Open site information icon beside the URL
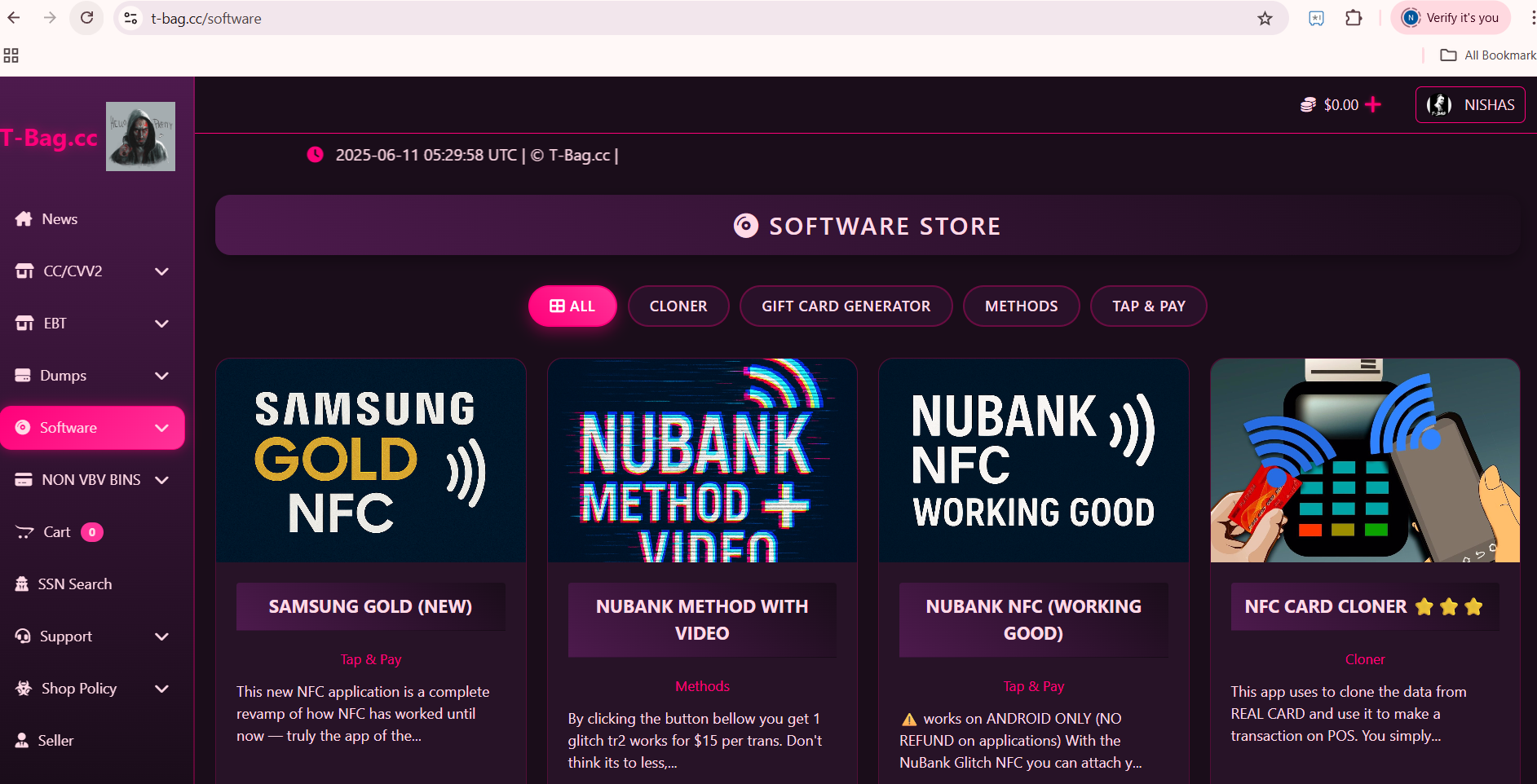The width and height of the screenshot is (1537, 784). tap(130, 18)
